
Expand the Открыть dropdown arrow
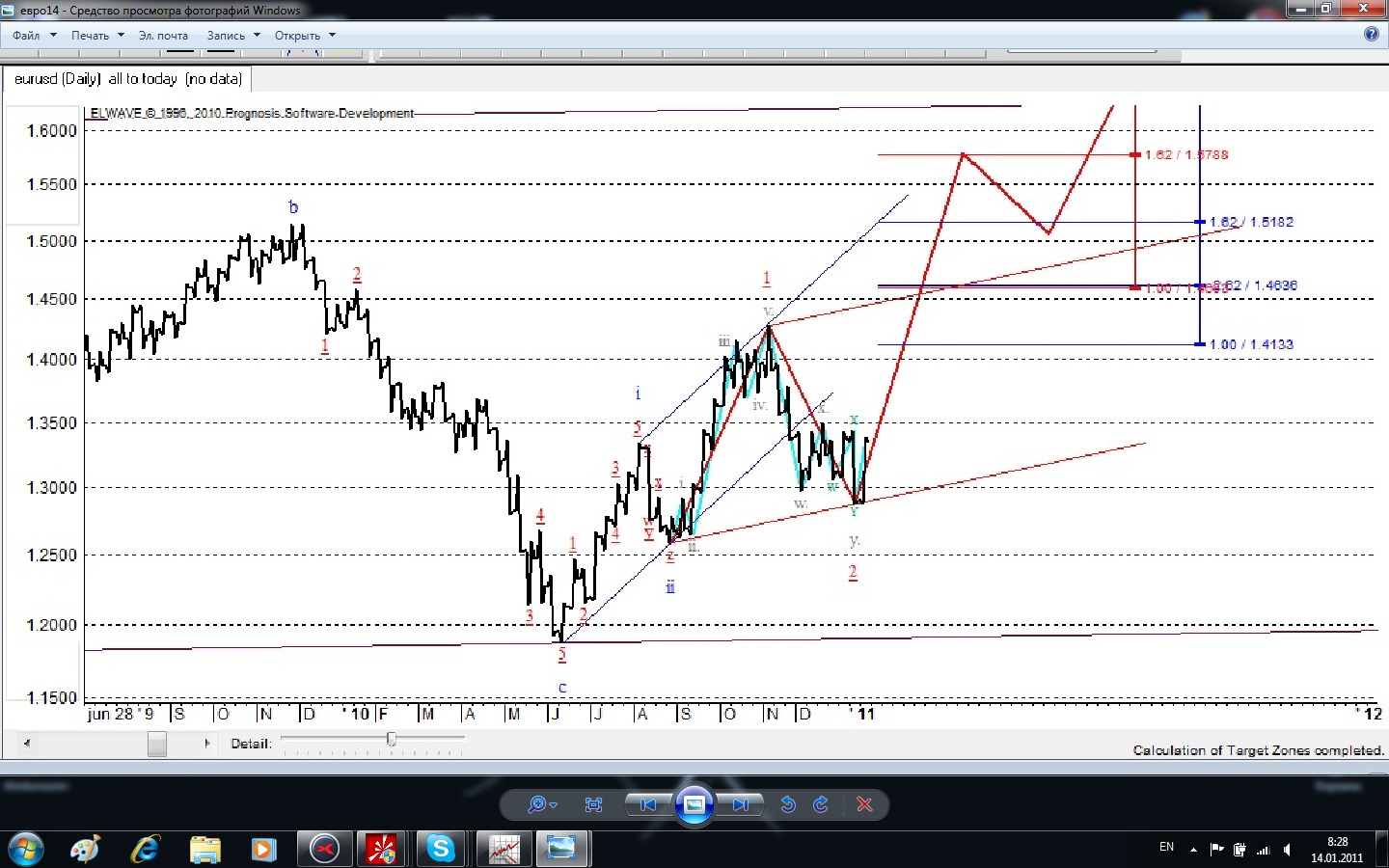[x=332, y=36]
